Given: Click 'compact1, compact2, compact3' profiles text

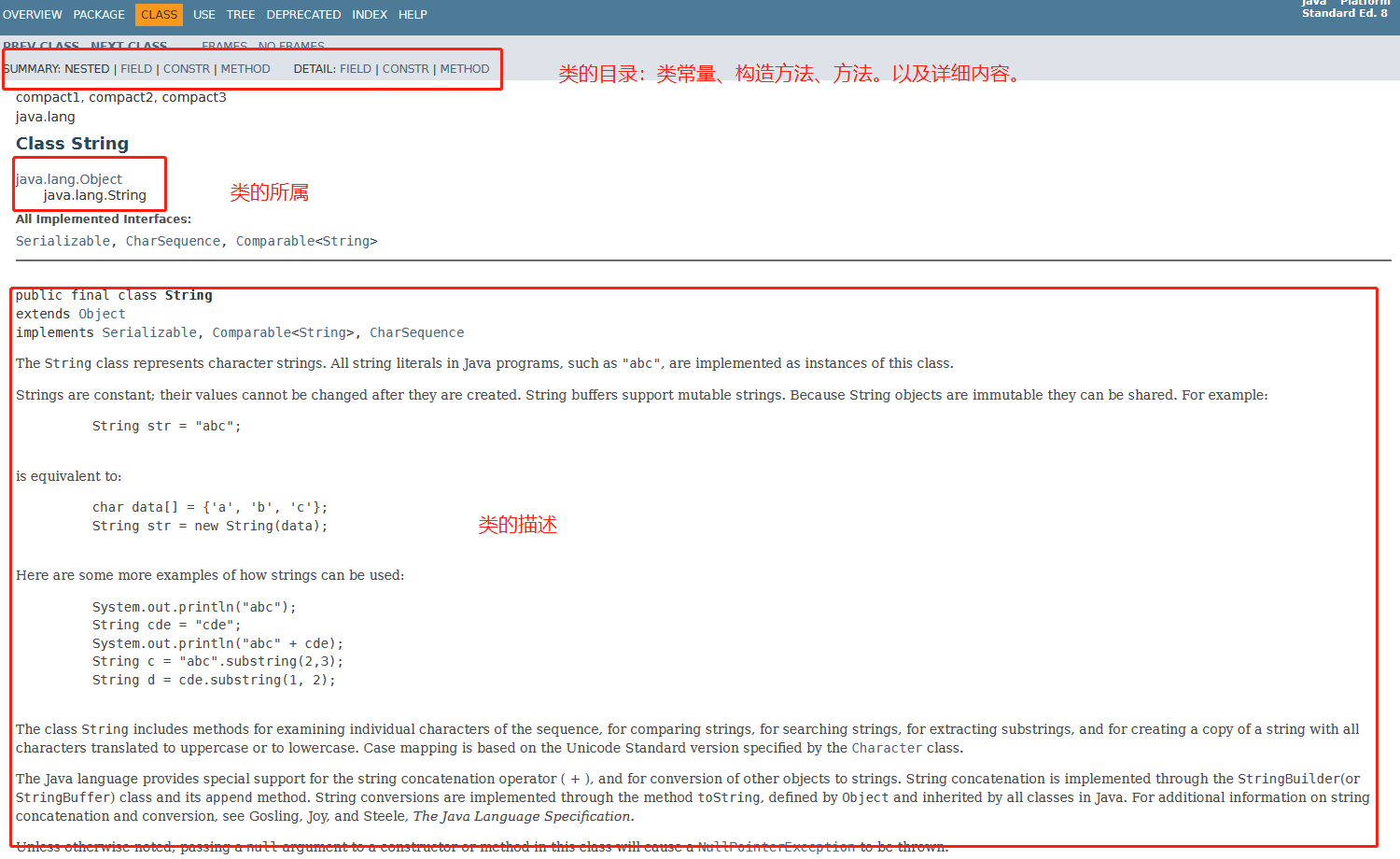Looking at the screenshot, I should tap(121, 97).
